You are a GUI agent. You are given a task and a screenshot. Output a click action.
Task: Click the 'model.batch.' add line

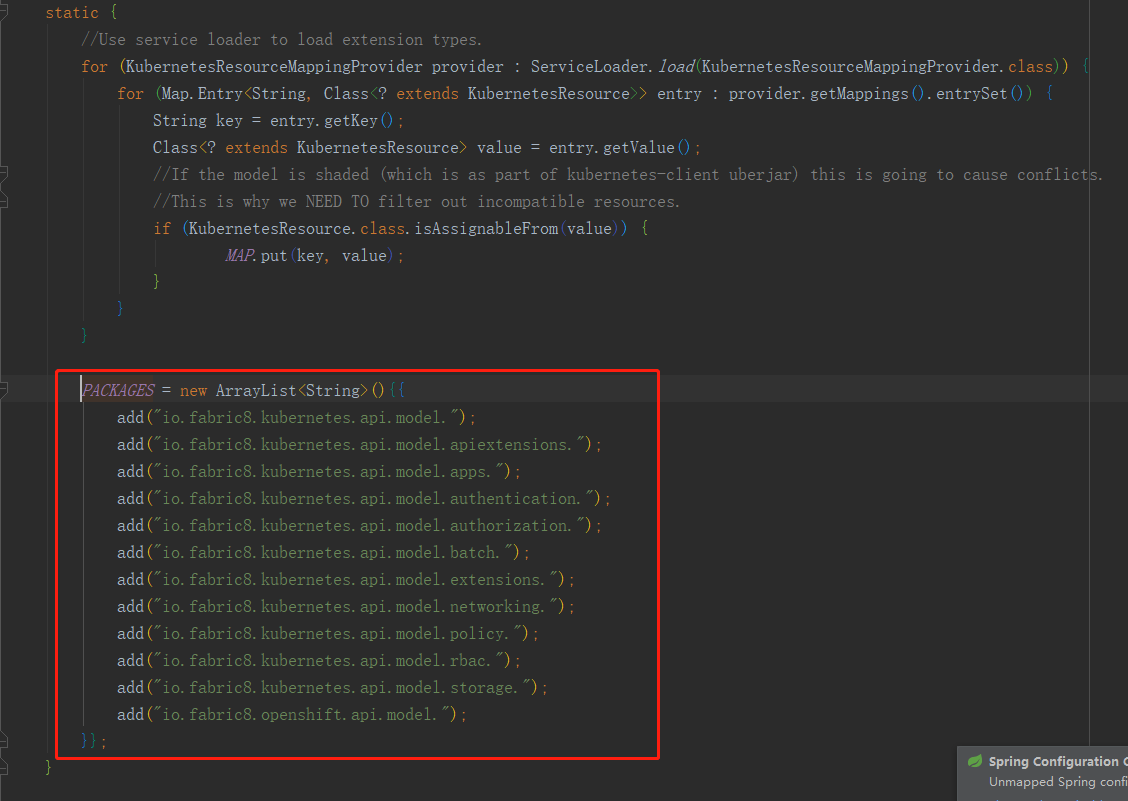pyautogui.click(x=323, y=552)
